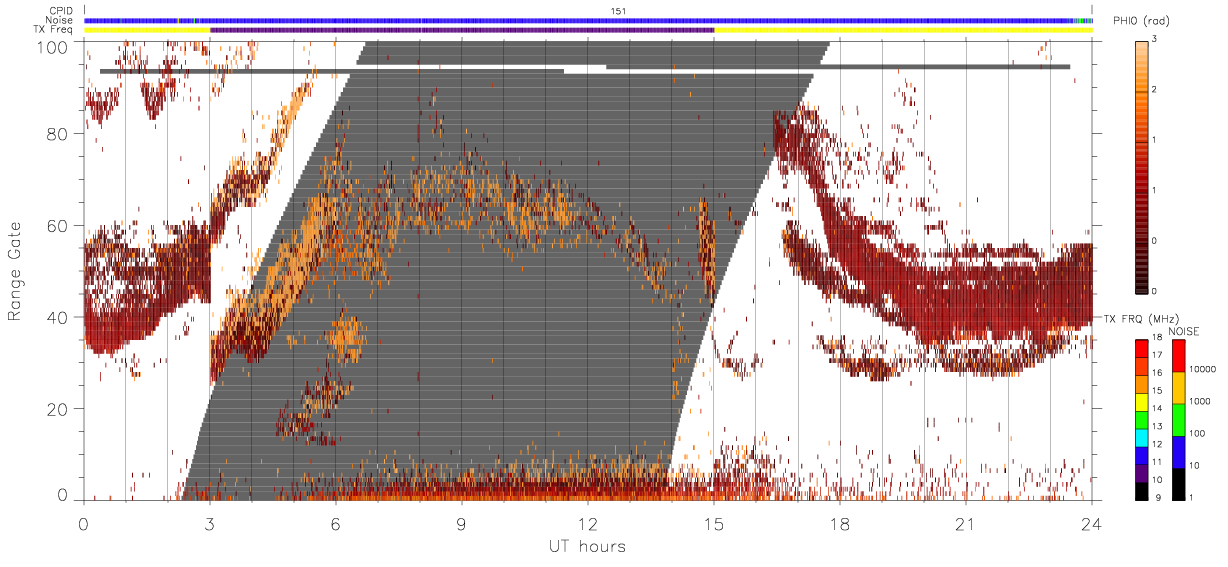Click the red swatch in NOISE legend
The image size is (1228, 567).
tap(1178, 356)
